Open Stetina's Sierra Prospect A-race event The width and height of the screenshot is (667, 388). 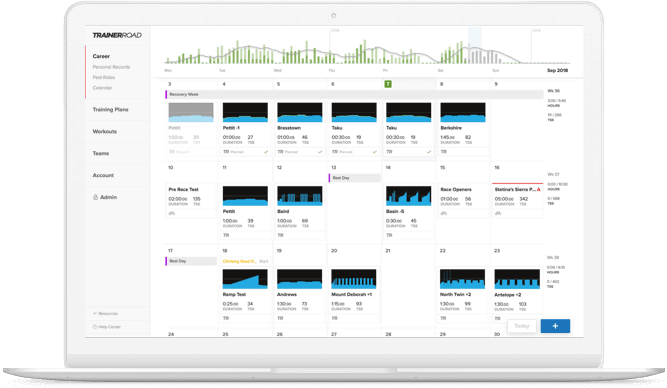(x=517, y=189)
